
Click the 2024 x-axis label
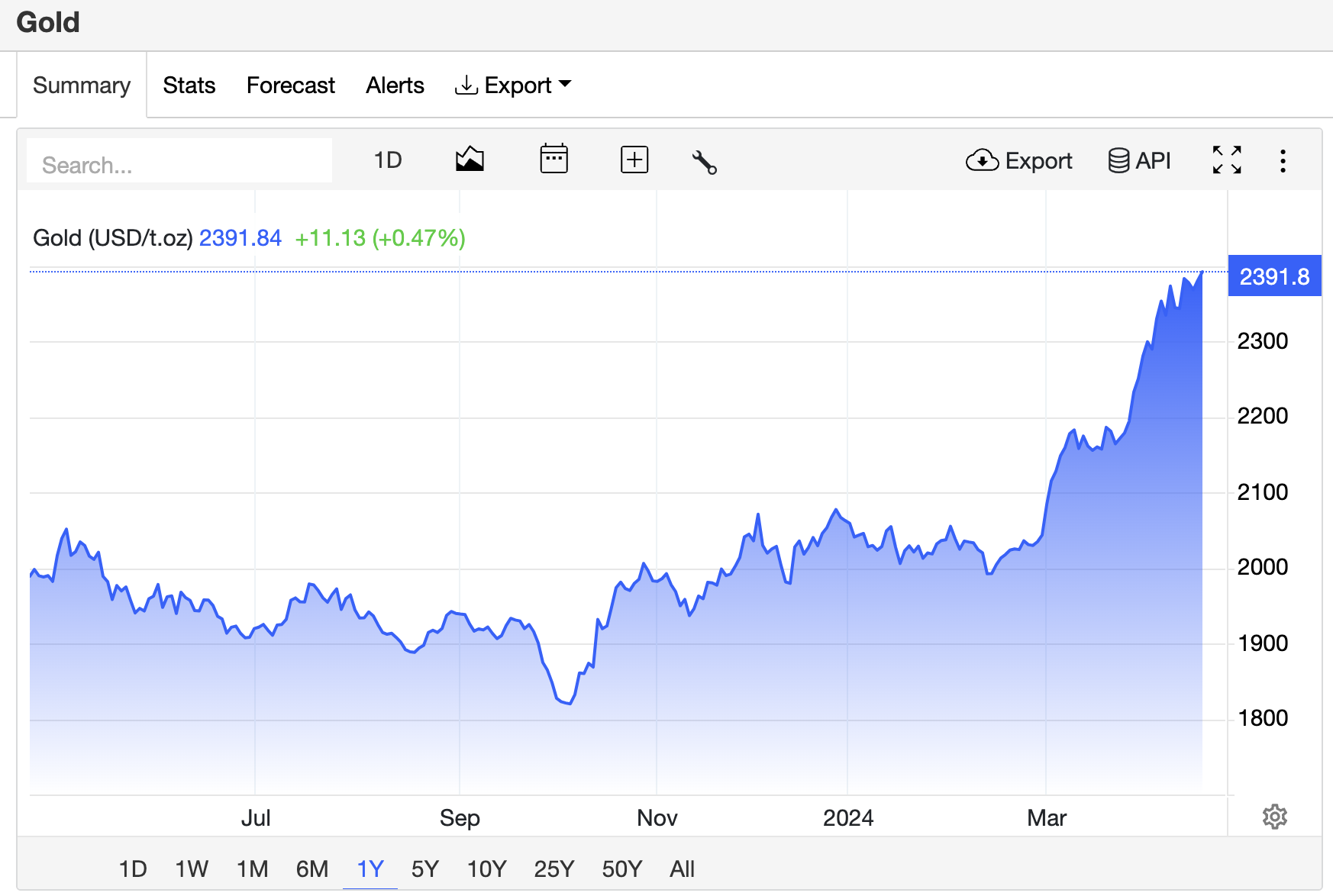click(x=848, y=817)
